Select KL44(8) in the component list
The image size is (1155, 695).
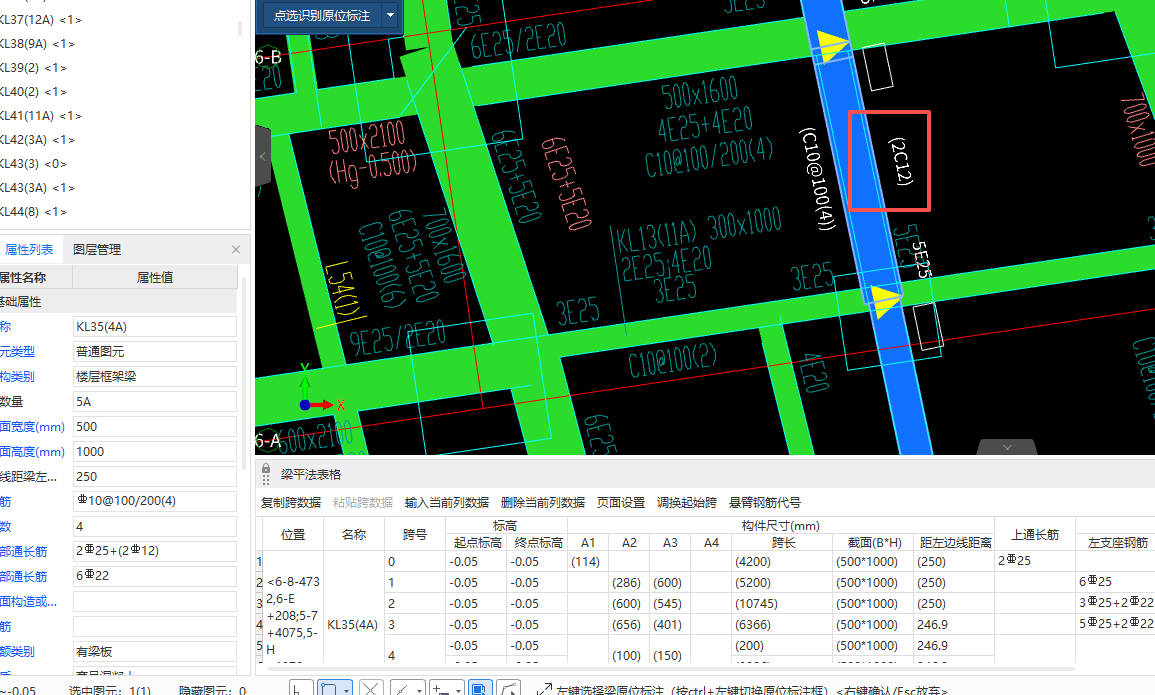(x=33, y=211)
